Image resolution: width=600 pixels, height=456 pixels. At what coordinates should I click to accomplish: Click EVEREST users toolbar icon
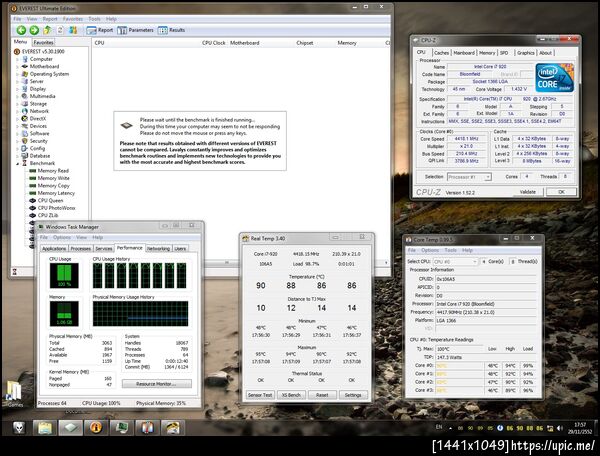[73, 30]
